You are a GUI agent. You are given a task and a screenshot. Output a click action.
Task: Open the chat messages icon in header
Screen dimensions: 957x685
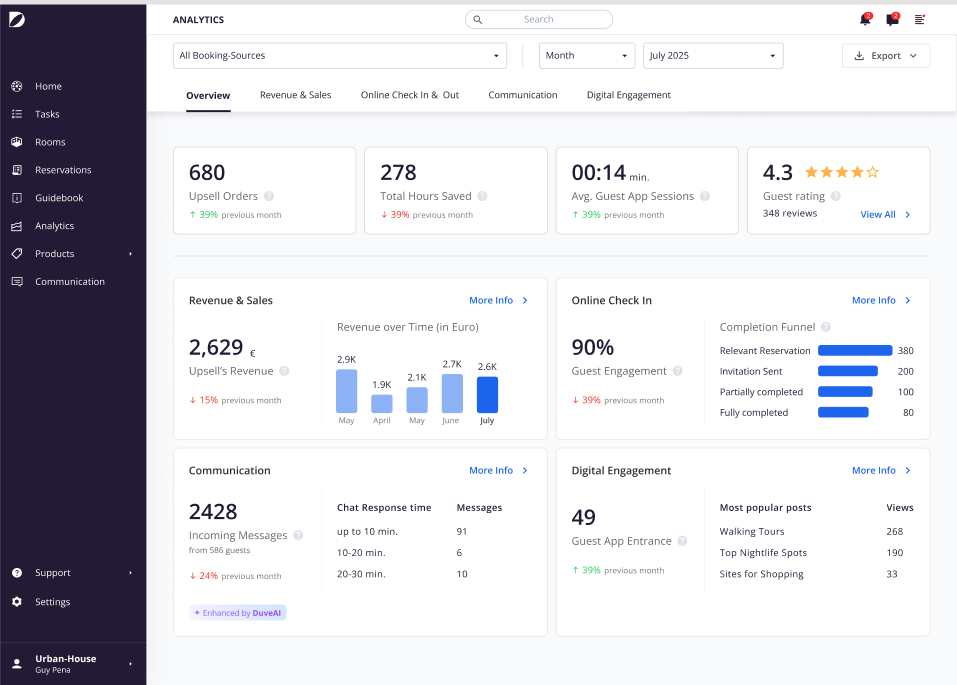tap(892, 19)
